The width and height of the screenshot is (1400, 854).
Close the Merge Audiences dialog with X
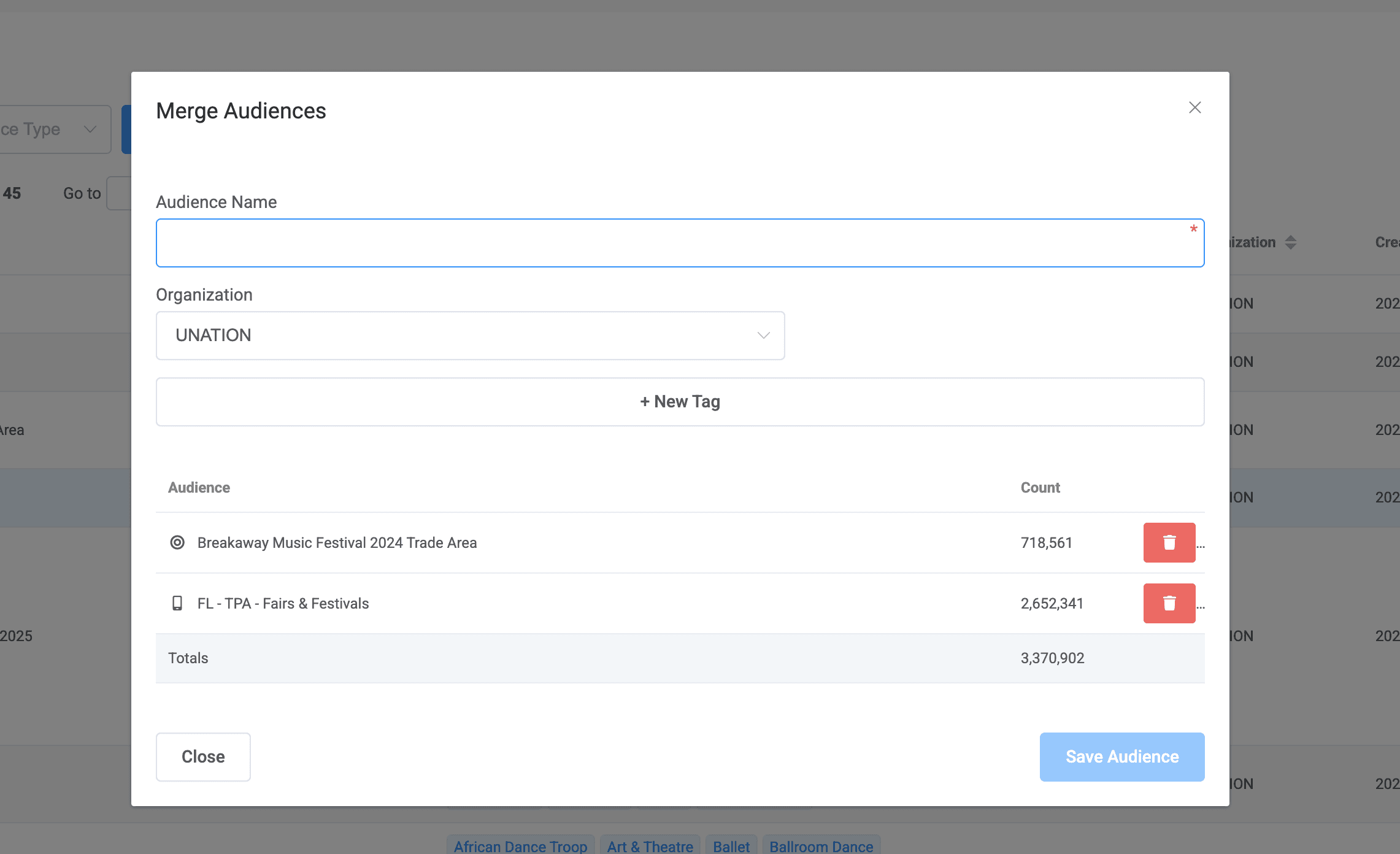point(1194,108)
